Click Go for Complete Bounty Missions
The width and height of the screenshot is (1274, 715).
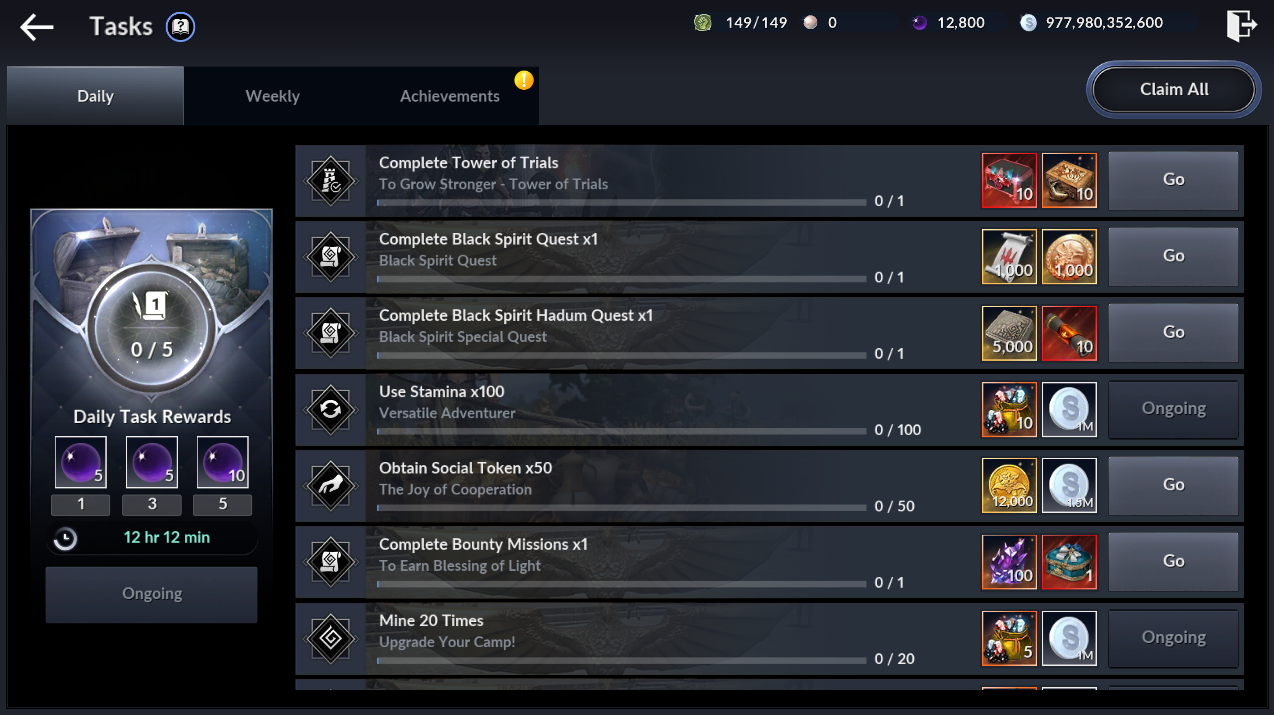(1174, 561)
